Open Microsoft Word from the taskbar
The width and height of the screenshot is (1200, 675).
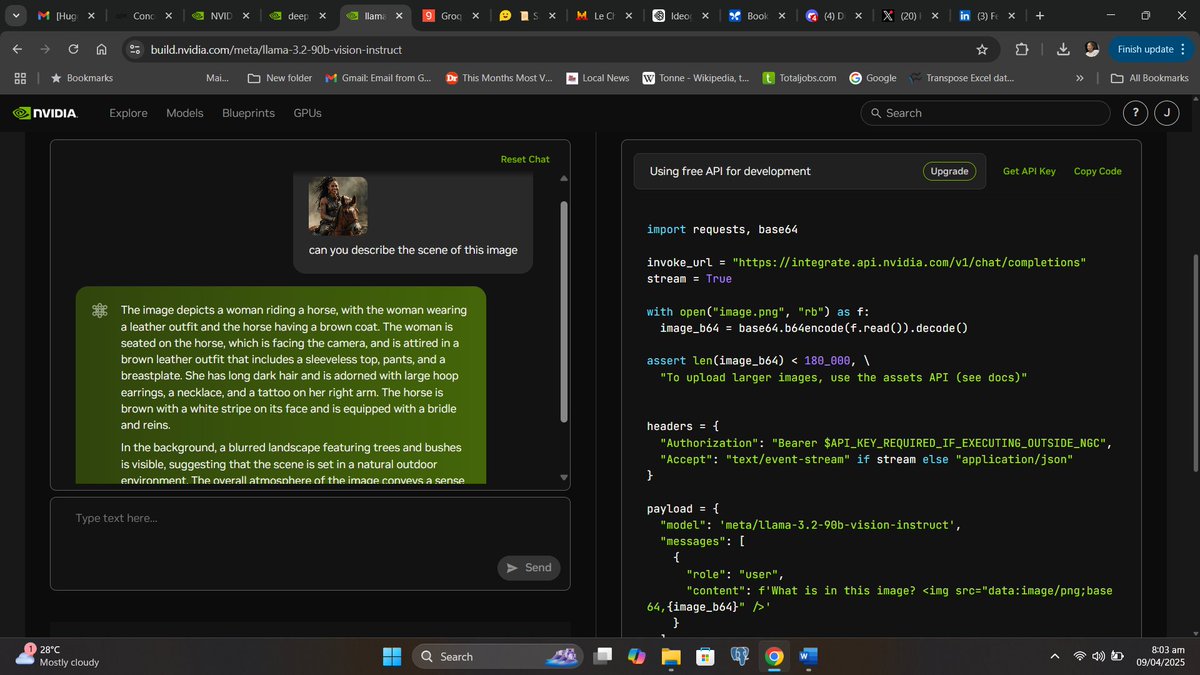click(x=808, y=656)
